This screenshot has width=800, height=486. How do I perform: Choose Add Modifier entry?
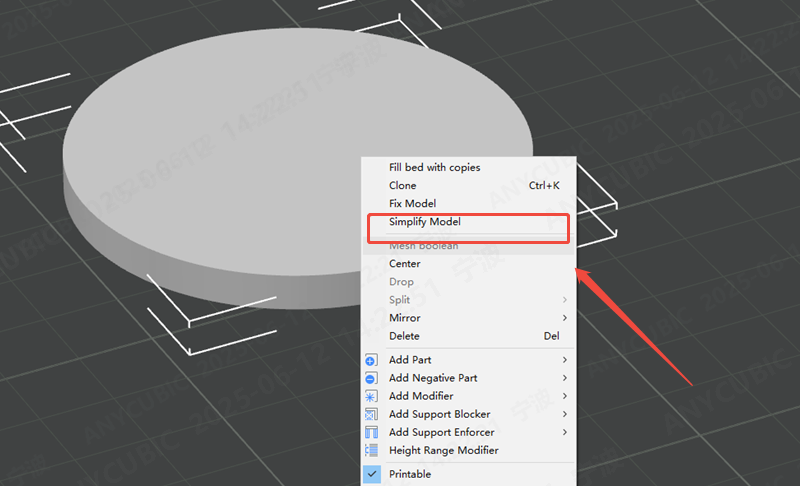click(x=469, y=396)
